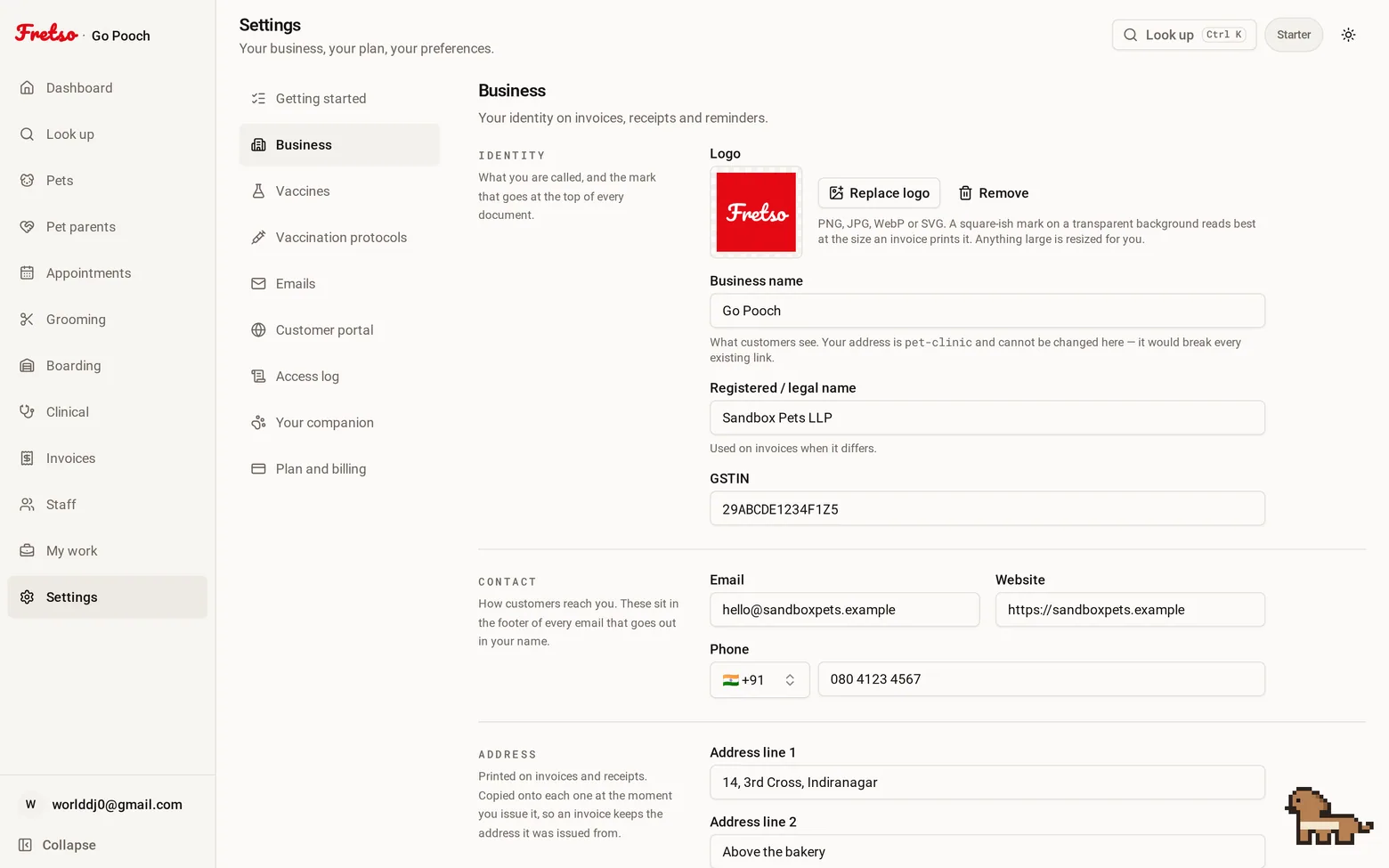This screenshot has width=1389, height=868.
Task: Toggle the light/dark theme sun icon
Action: click(1348, 35)
